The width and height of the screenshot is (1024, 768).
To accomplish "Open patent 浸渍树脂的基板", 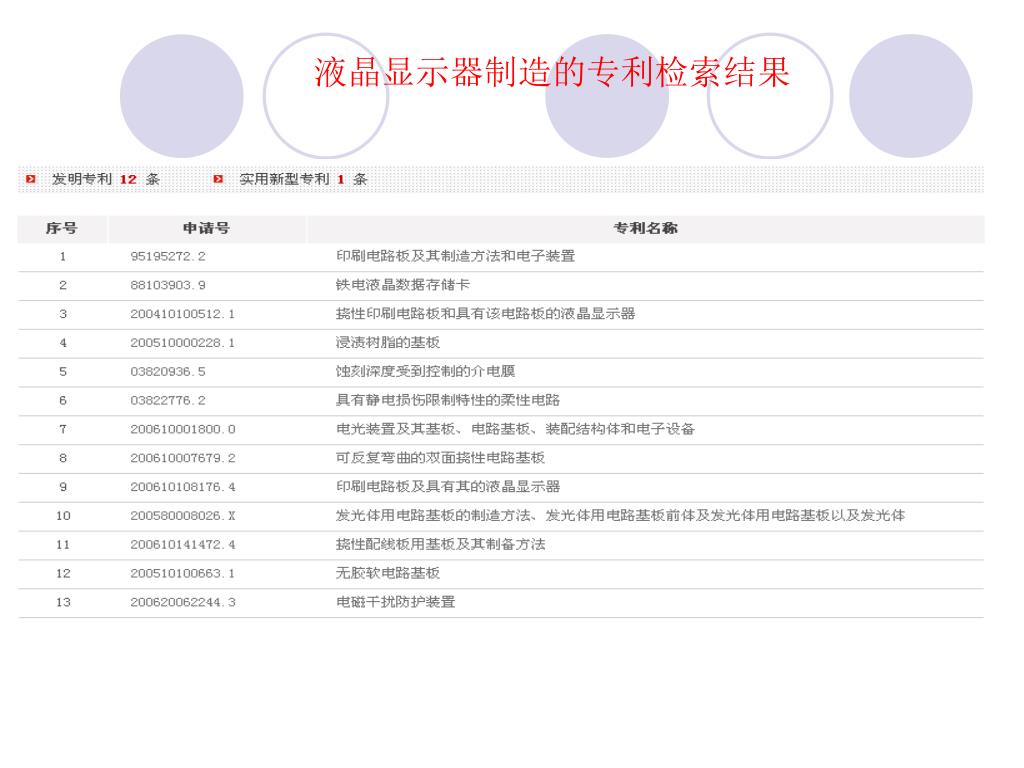I will pos(388,342).
